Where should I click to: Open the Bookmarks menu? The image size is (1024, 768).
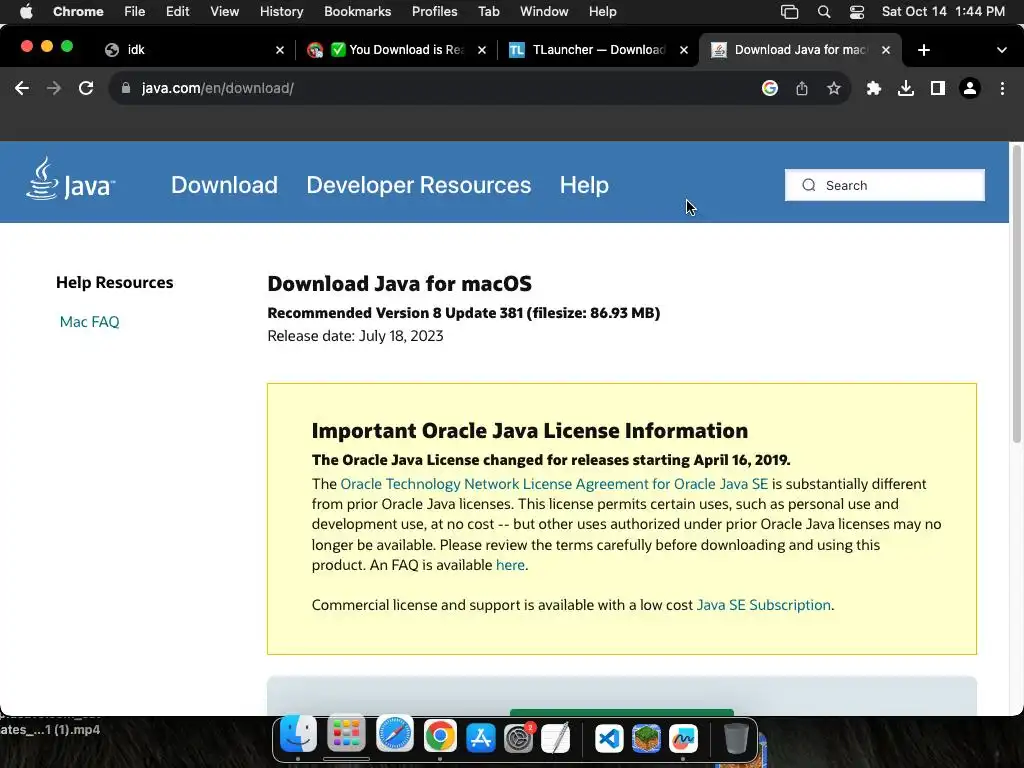(357, 12)
